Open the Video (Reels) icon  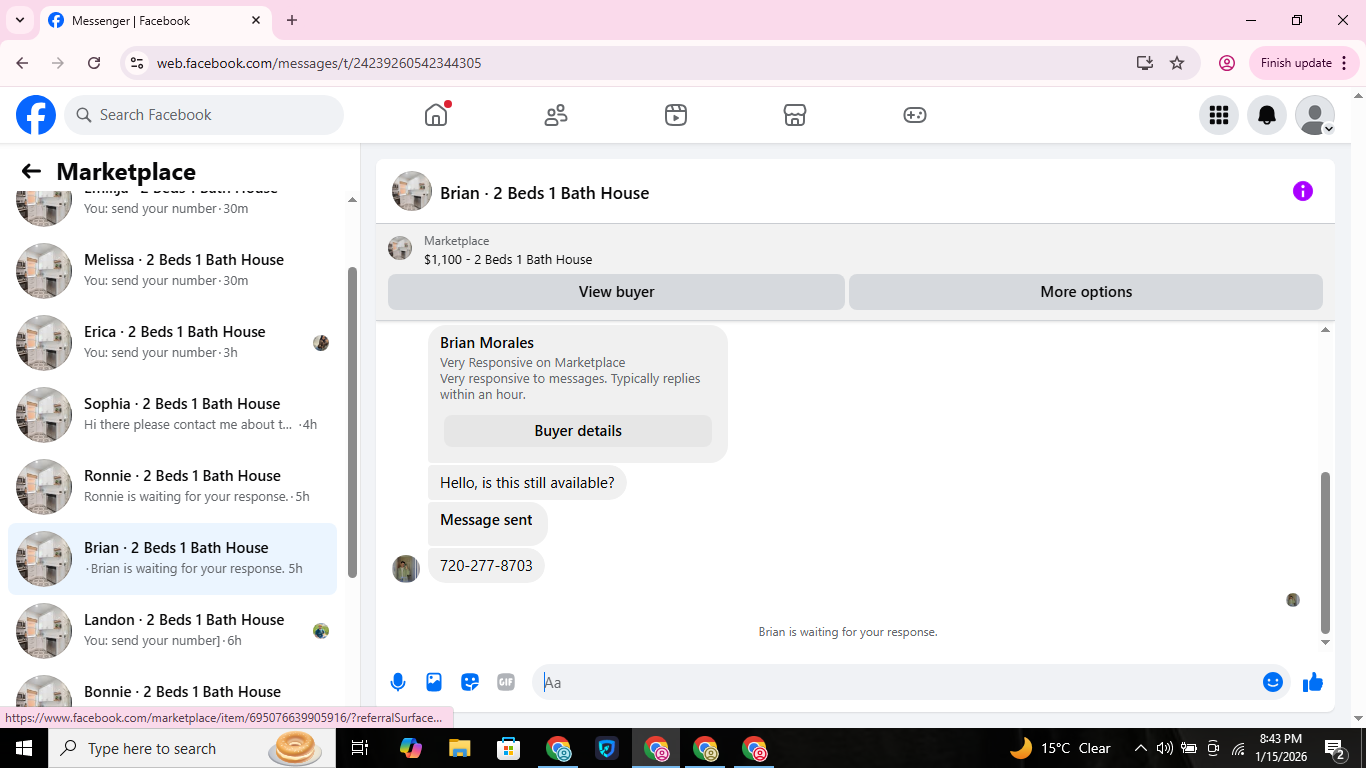[x=676, y=115]
